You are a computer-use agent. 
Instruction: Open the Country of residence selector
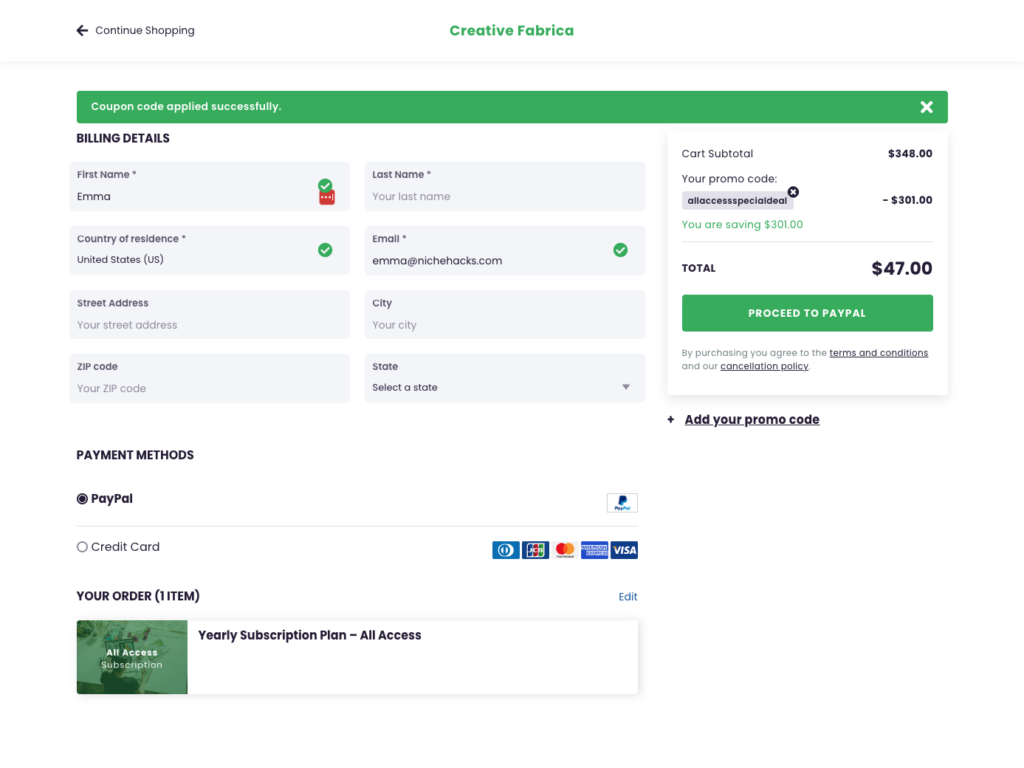210,251
